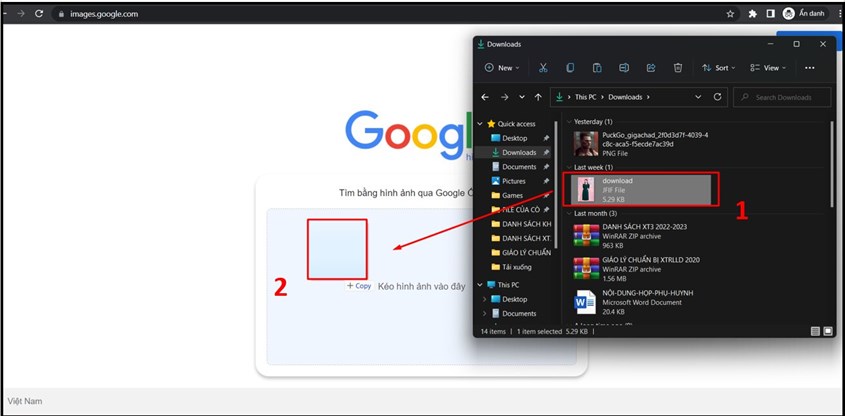
Task: Select NỘI-DUNG-HỌP-PHỤ-HUYNH Word document
Action: coord(641,302)
